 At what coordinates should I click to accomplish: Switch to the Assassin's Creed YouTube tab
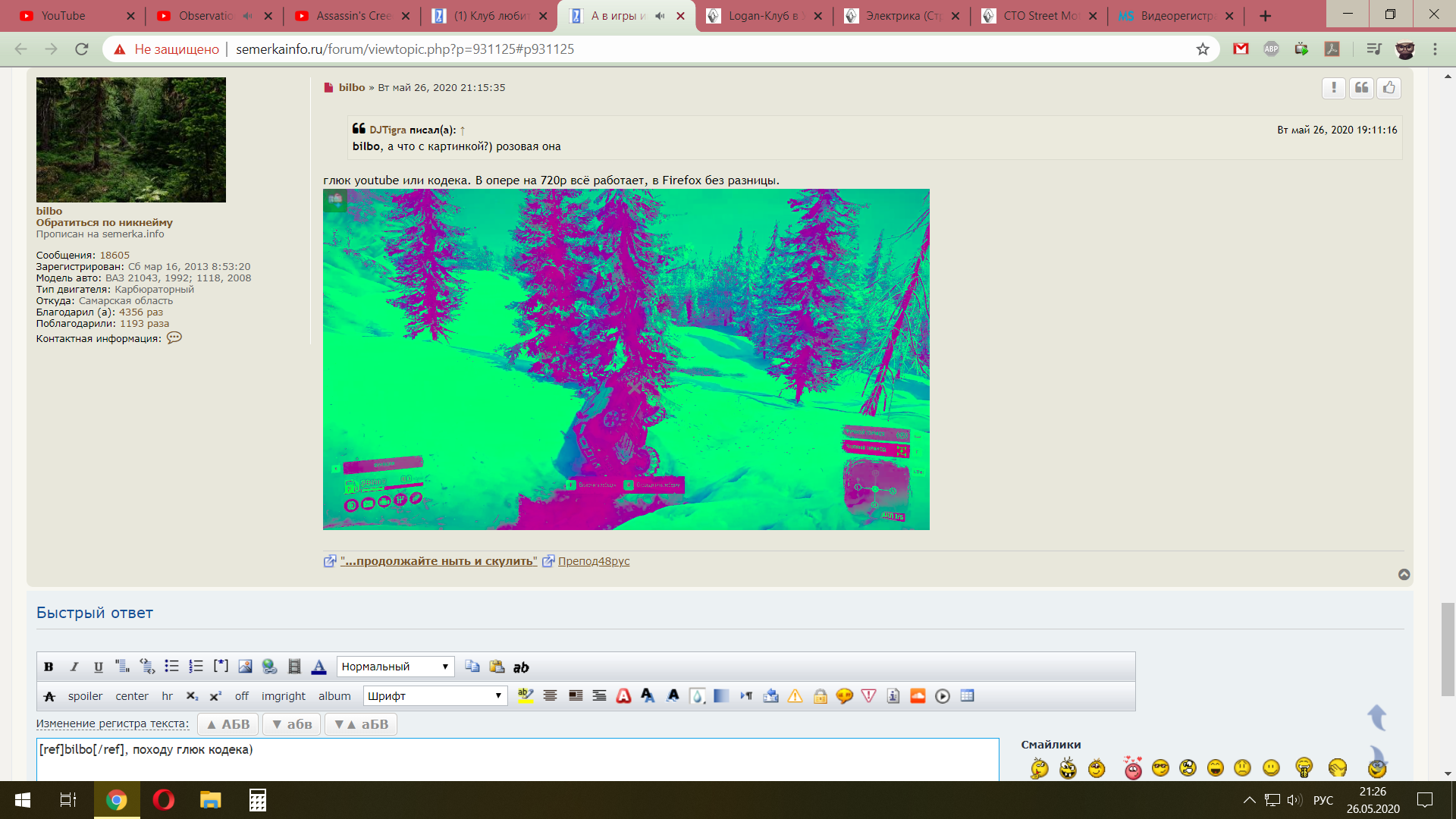pos(353,16)
